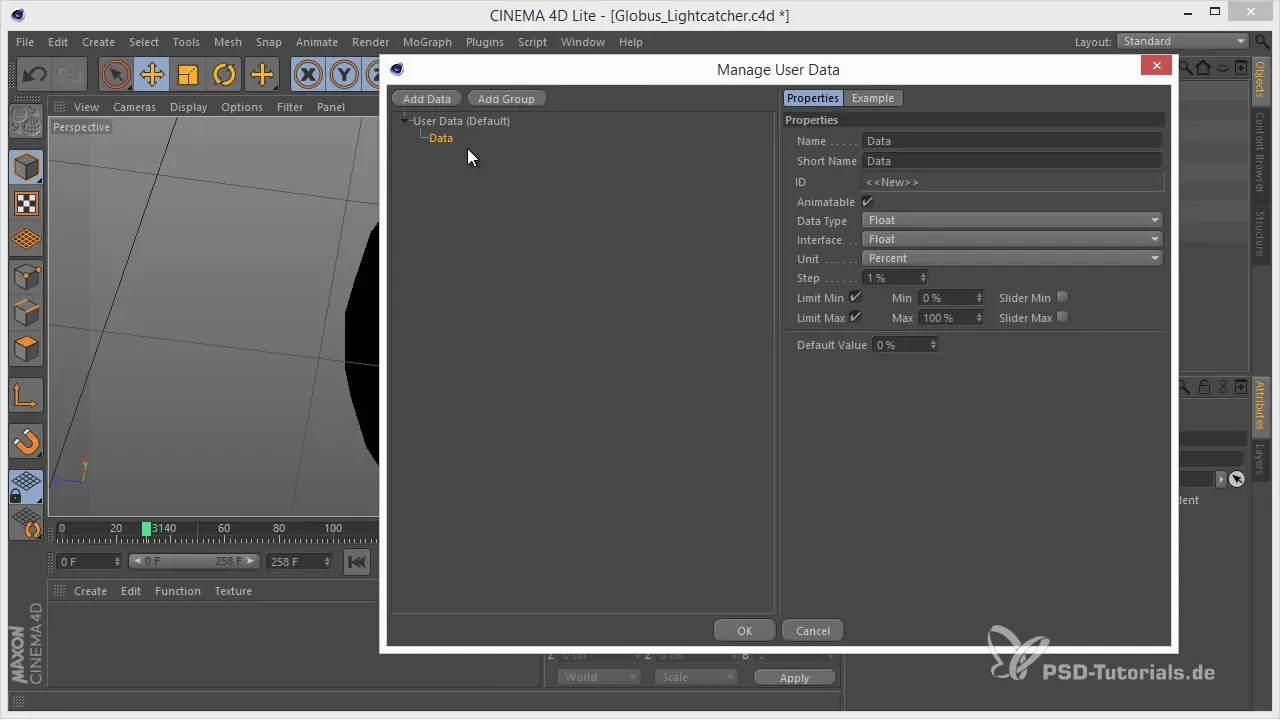
Task: Toggle the Limit Min checkbox
Action: click(x=855, y=297)
